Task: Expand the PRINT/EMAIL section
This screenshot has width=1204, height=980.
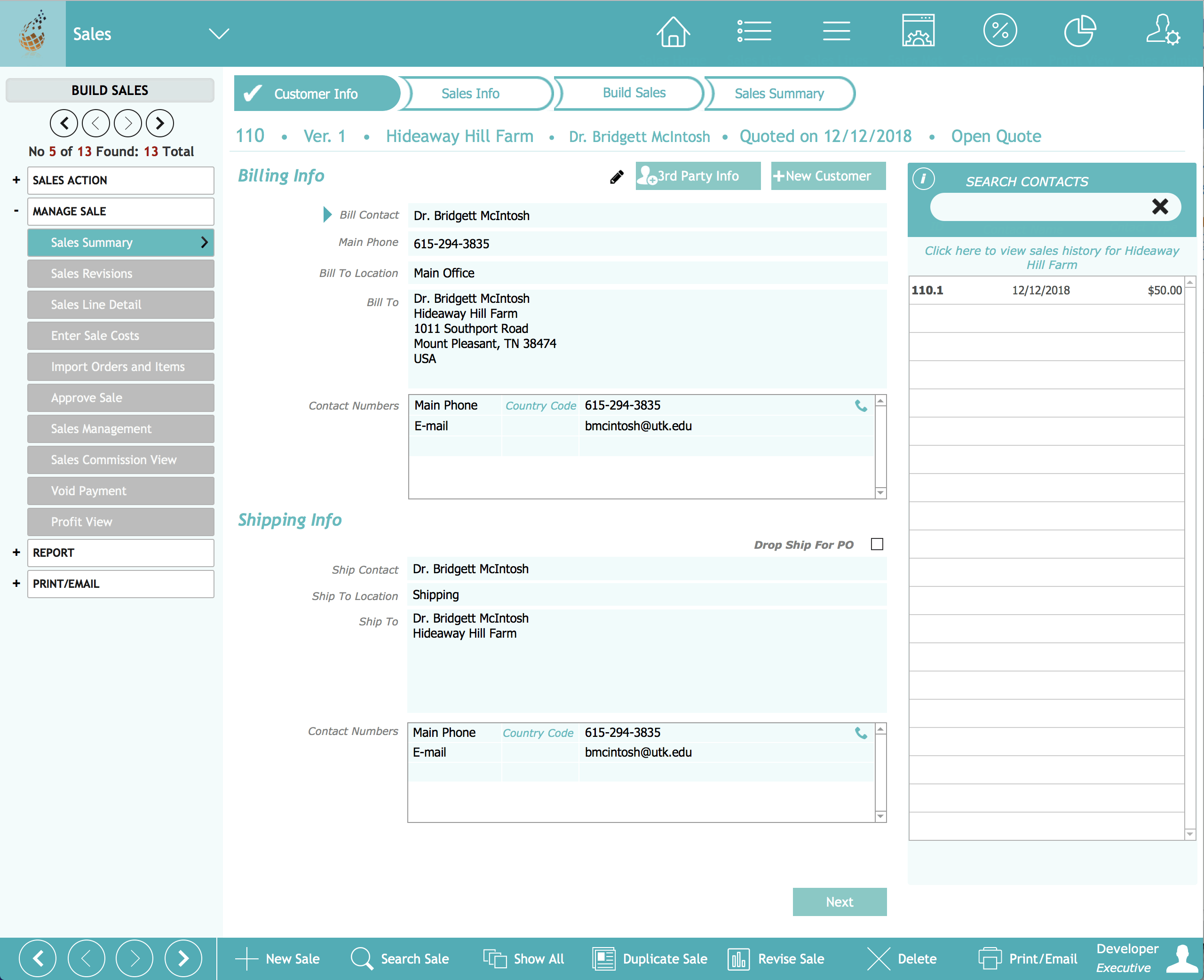Action: coord(16,584)
